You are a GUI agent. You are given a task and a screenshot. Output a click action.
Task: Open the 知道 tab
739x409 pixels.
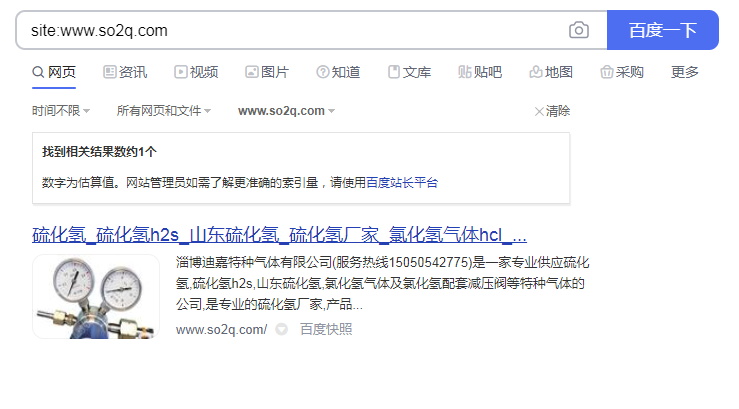tap(338, 72)
